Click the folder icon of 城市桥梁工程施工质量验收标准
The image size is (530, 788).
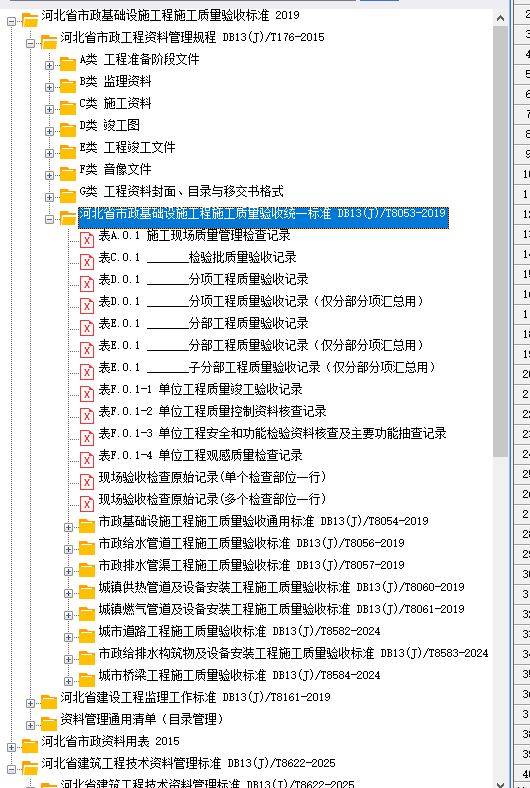pos(87,679)
